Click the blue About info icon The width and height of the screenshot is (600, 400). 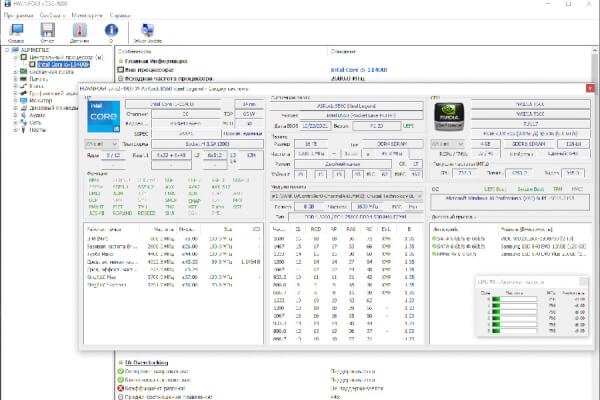pyautogui.click(x=111, y=30)
